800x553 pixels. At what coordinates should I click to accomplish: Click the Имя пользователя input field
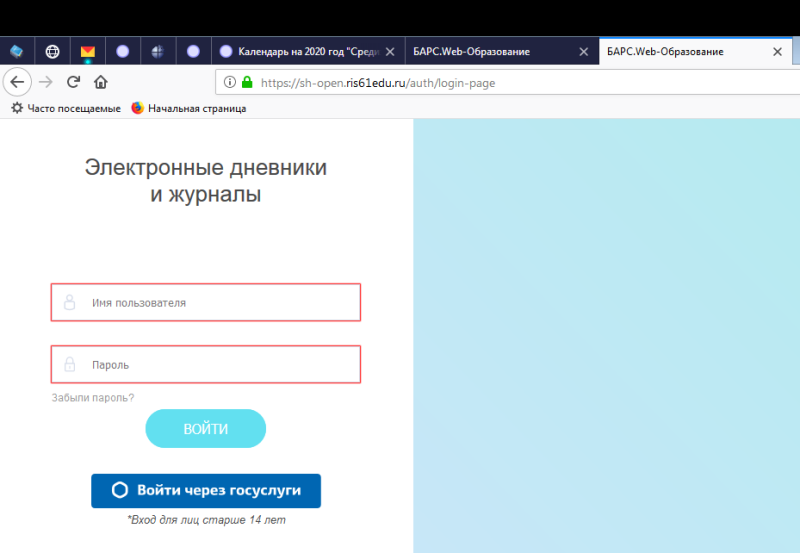click(206, 302)
